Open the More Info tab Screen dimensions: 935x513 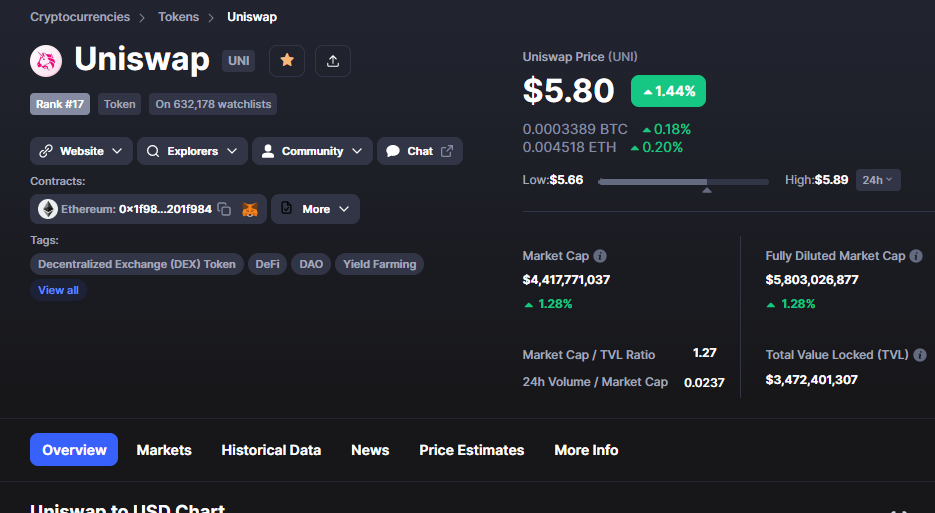coord(586,450)
